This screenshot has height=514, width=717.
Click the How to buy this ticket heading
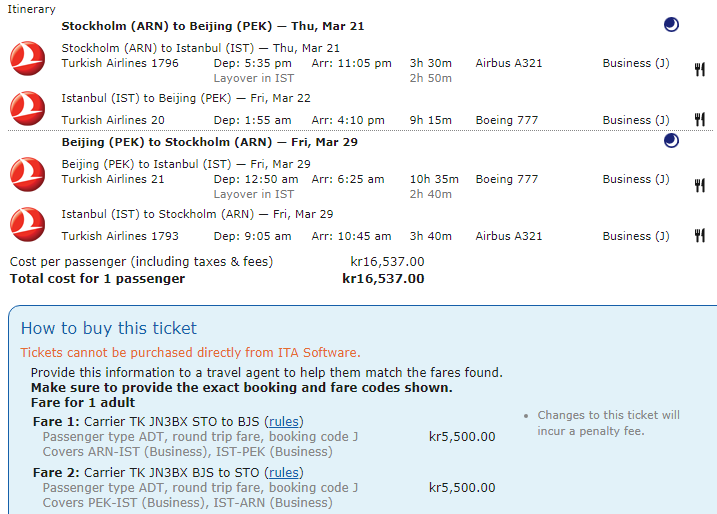(x=109, y=328)
